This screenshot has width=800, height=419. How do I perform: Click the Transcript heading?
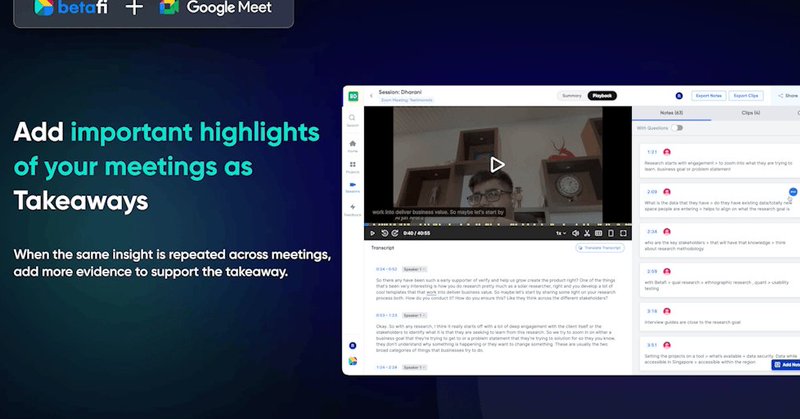point(383,248)
